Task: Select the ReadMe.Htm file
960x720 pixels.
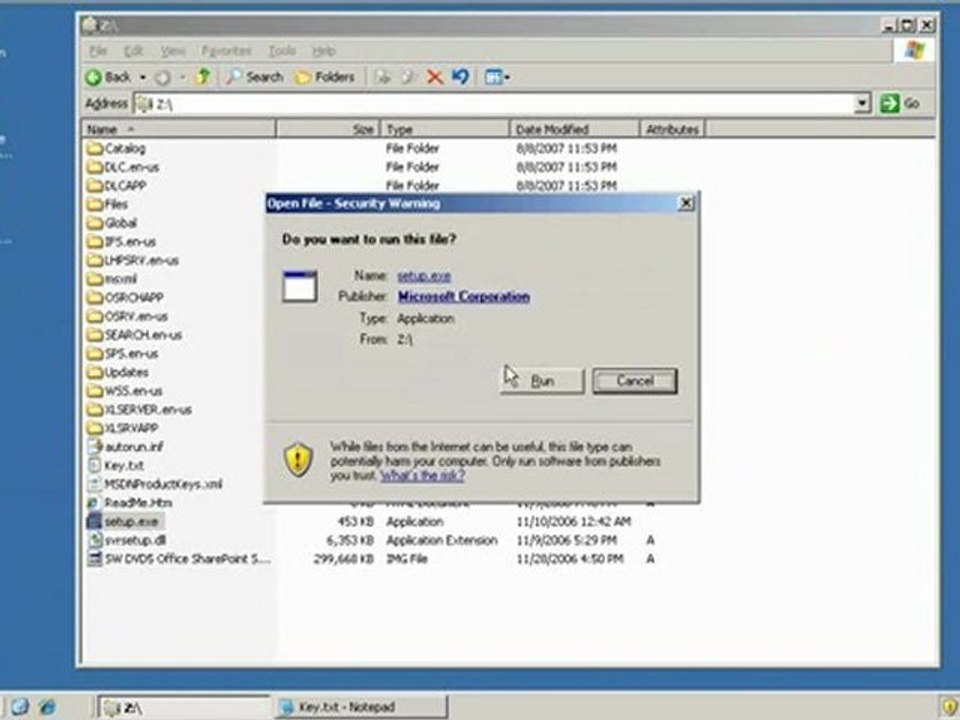Action: tap(130, 503)
